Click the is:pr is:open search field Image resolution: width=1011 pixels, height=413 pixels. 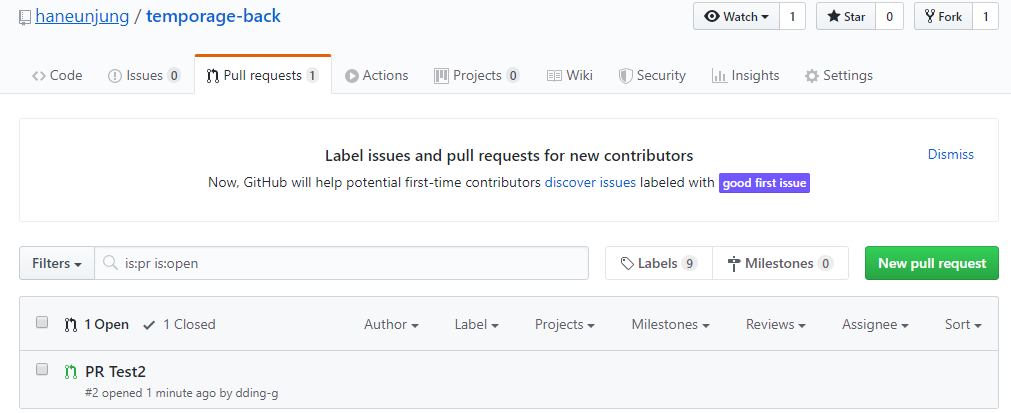(x=342, y=264)
